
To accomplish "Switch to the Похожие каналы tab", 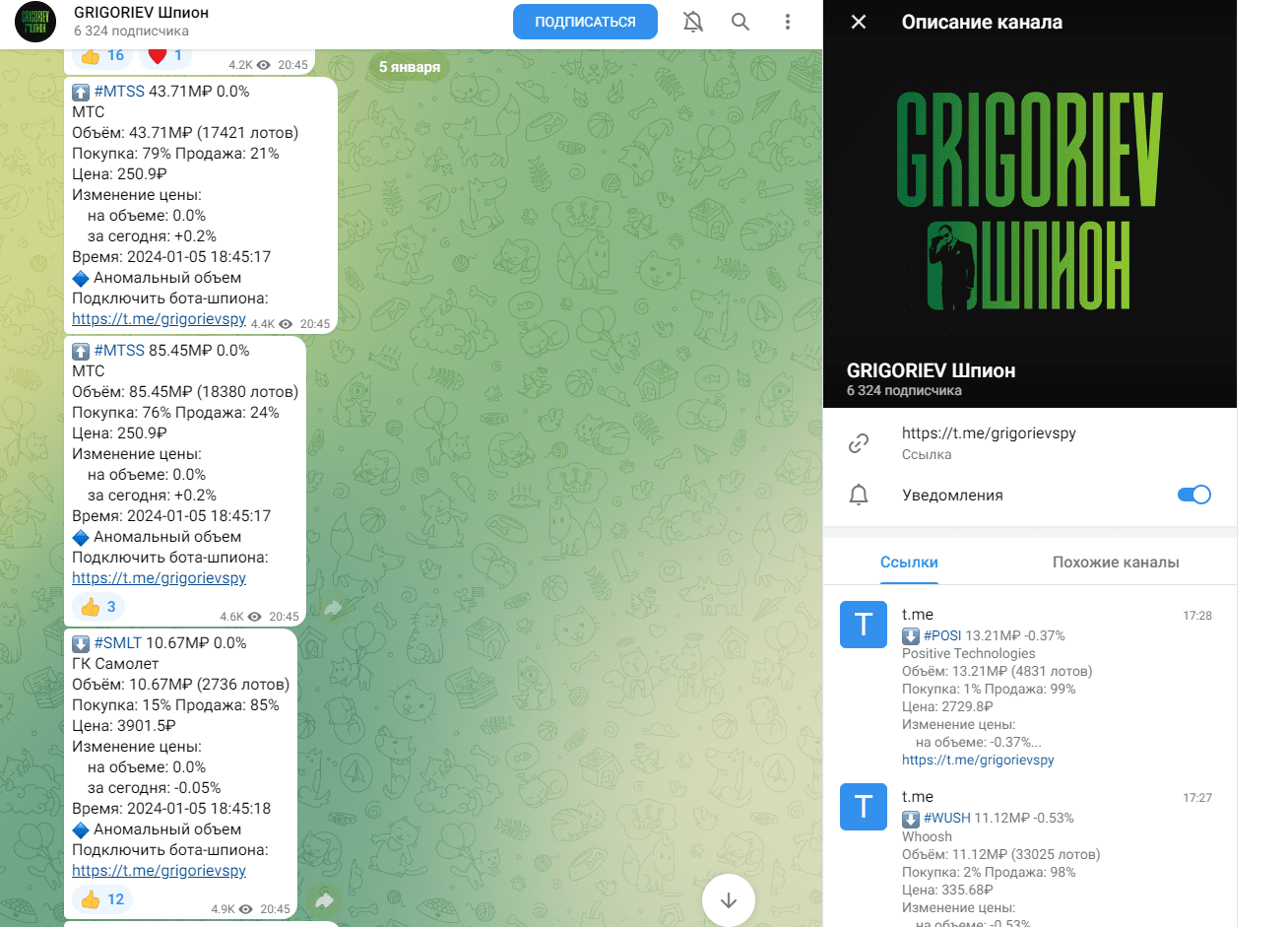I will 1116,563.
